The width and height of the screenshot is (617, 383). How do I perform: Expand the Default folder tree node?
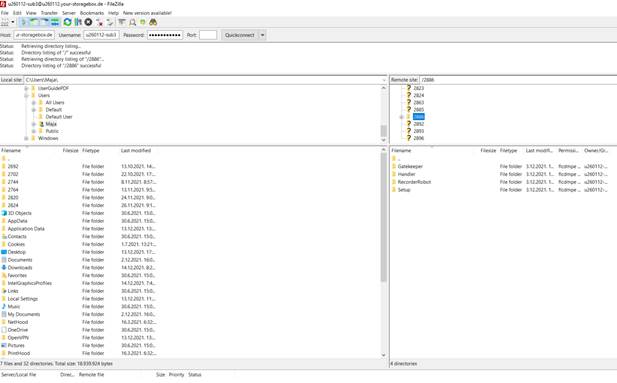click(34, 110)
